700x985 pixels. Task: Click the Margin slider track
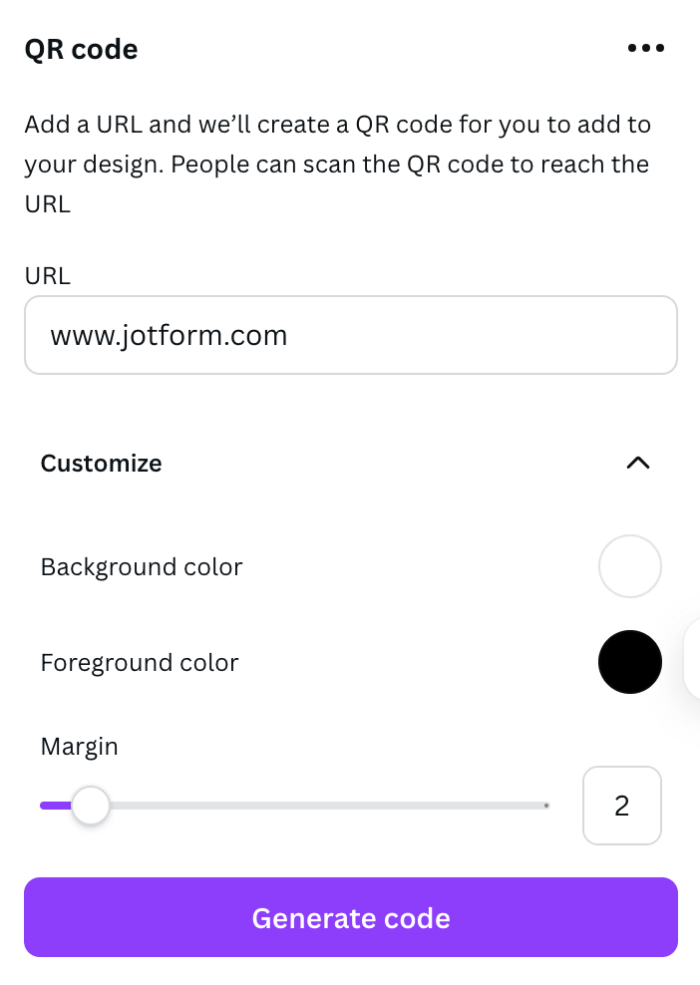click(300, 804)
